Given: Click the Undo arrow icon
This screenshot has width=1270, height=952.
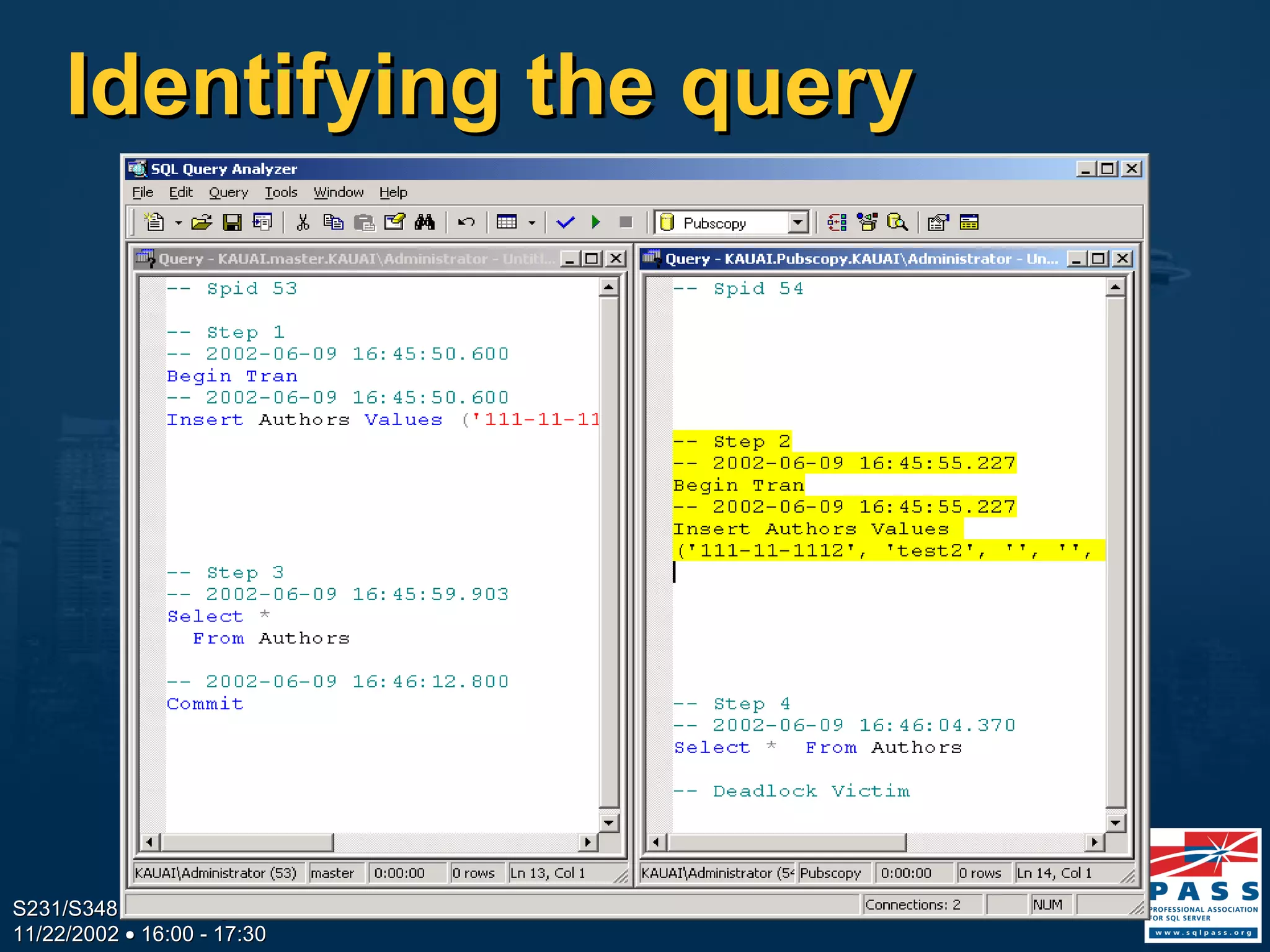Looking at the screenshot, I should 466,222.
